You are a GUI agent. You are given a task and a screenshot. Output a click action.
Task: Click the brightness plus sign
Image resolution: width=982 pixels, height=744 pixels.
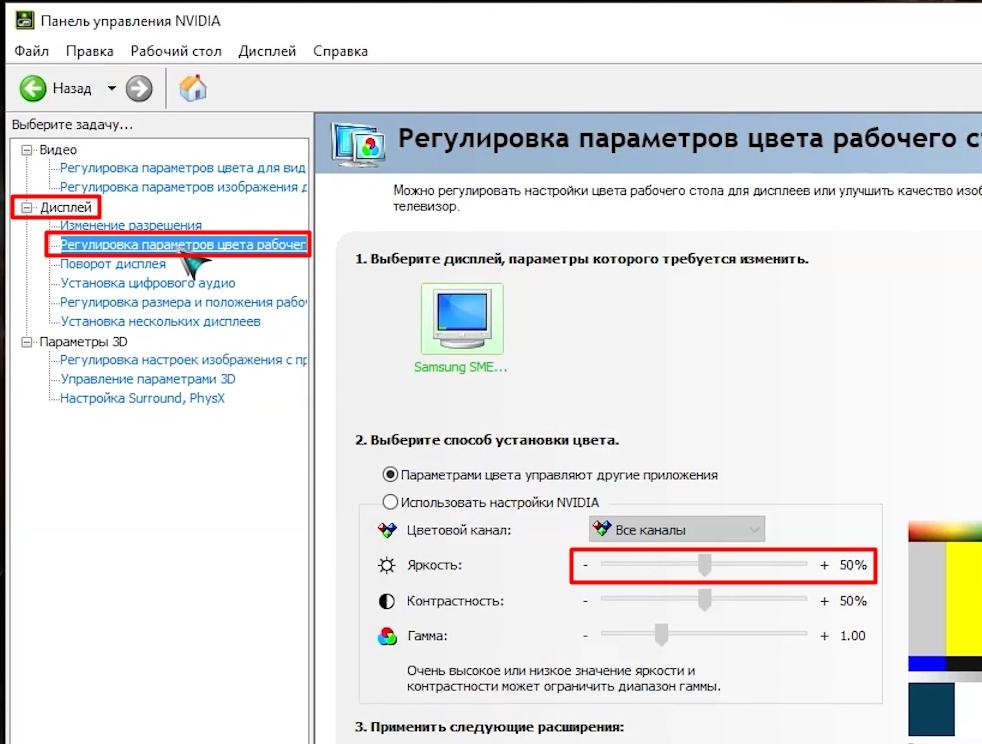click(x=824, y=566)
